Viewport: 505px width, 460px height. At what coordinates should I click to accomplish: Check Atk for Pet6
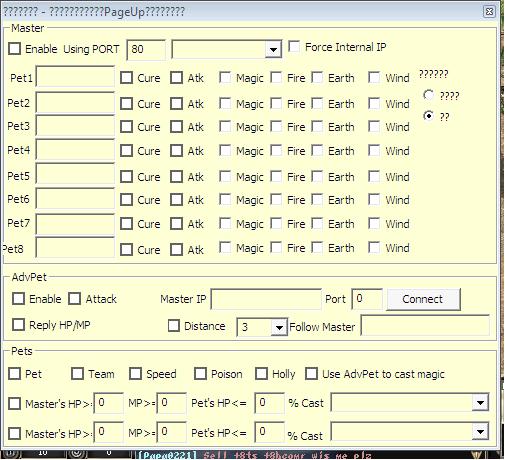tap(176, 200)
